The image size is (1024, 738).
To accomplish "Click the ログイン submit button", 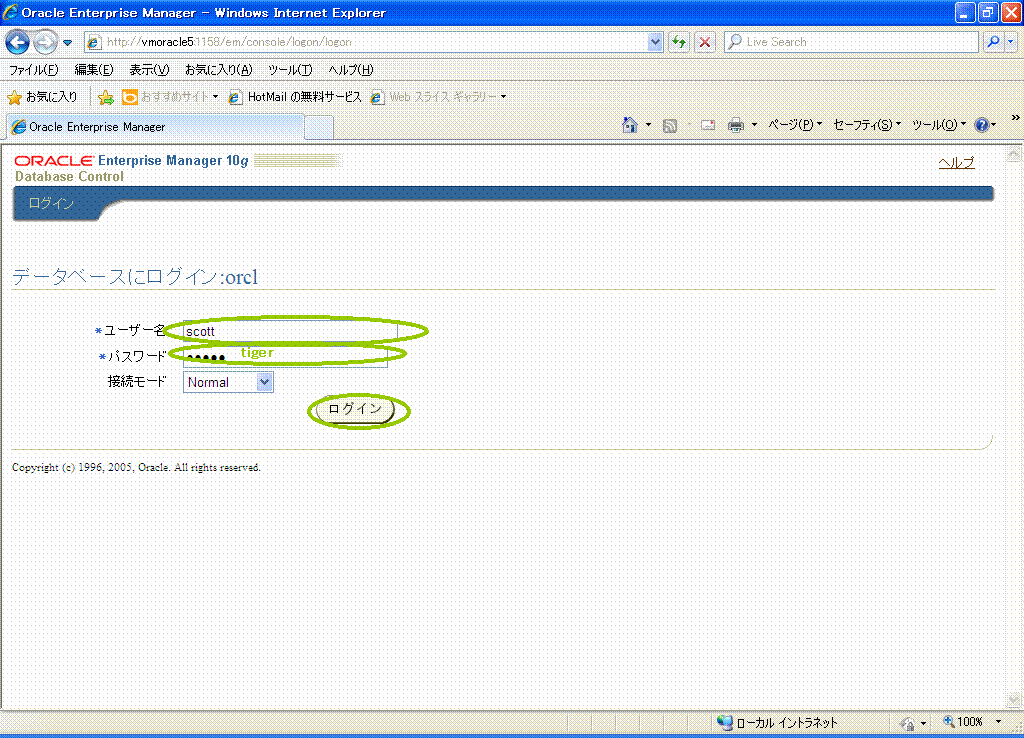I will point(355,410).
